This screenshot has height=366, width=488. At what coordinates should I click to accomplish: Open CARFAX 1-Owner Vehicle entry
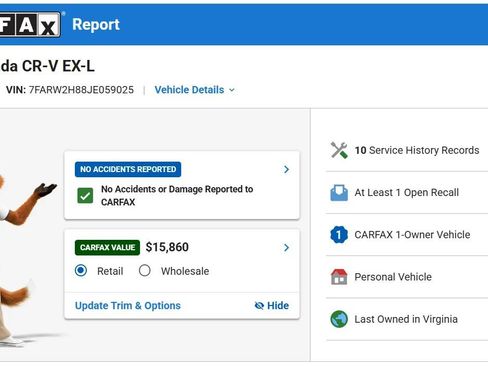407,235
